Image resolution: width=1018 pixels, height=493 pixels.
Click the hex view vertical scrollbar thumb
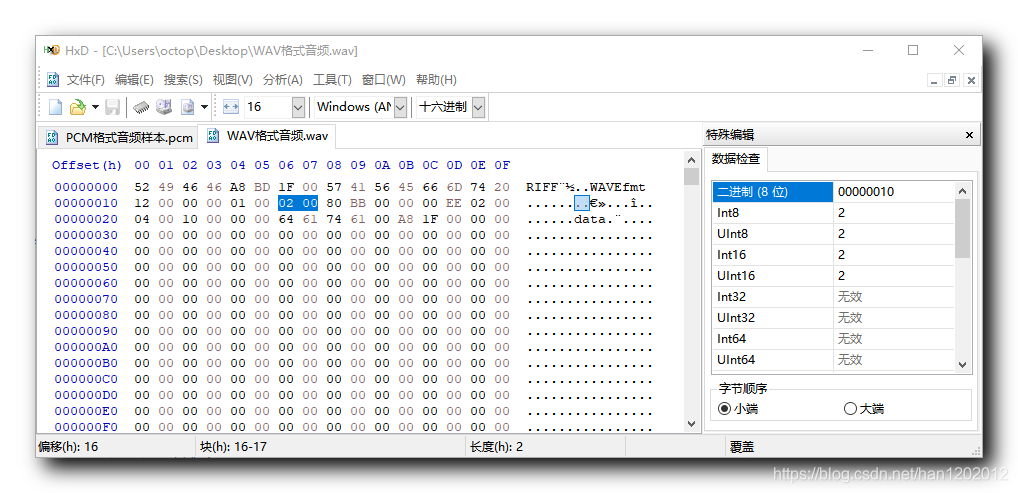[x=691, y=177]
